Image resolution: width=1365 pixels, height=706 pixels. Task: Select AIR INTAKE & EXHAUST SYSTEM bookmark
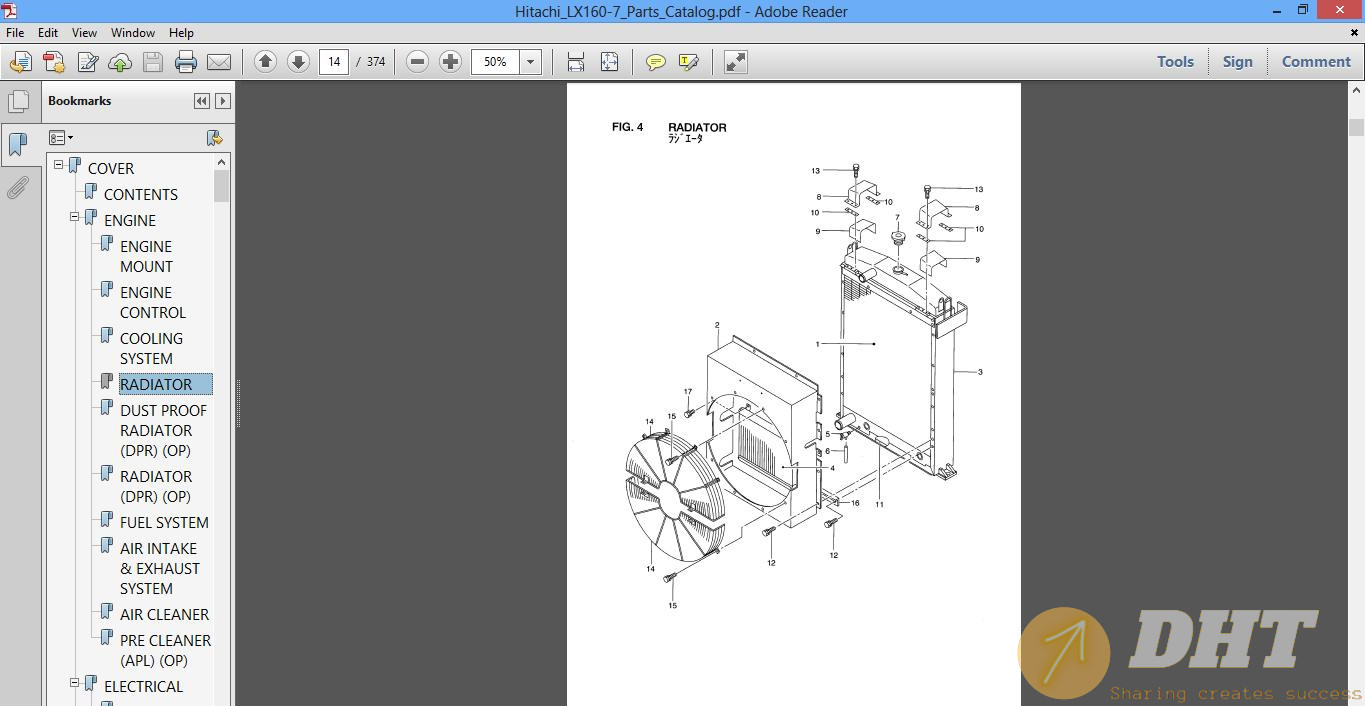pyautogui.click(x=160, y=568)
